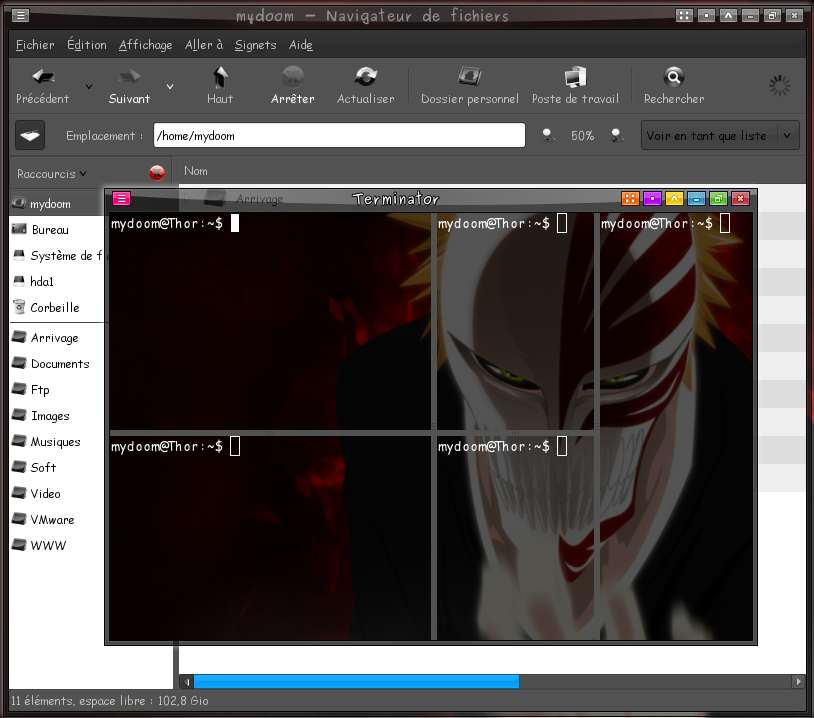
Task: Click the horizontal scrollbar right arrow
Action: (798, 681)
